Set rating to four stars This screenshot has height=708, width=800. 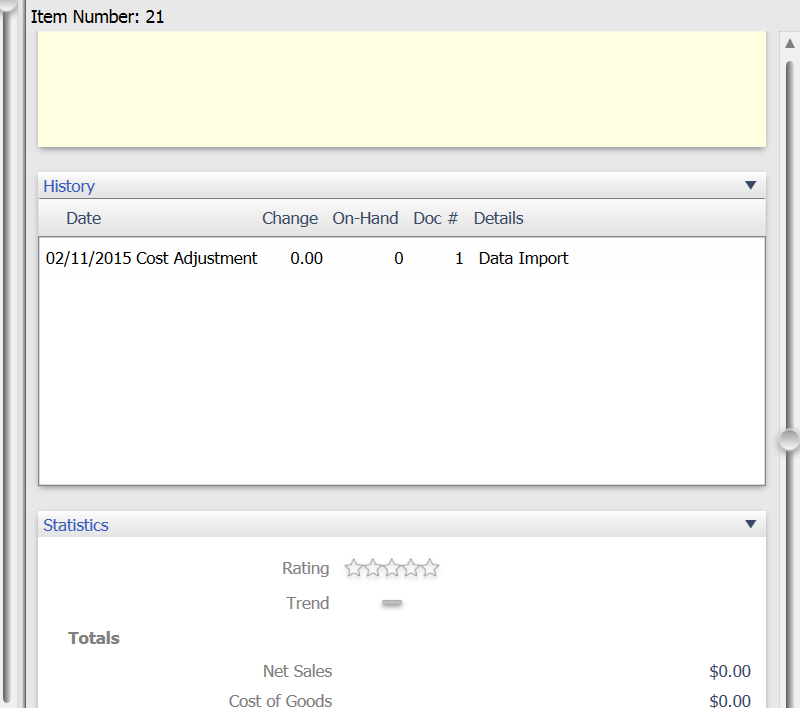(x=411, y=568)
